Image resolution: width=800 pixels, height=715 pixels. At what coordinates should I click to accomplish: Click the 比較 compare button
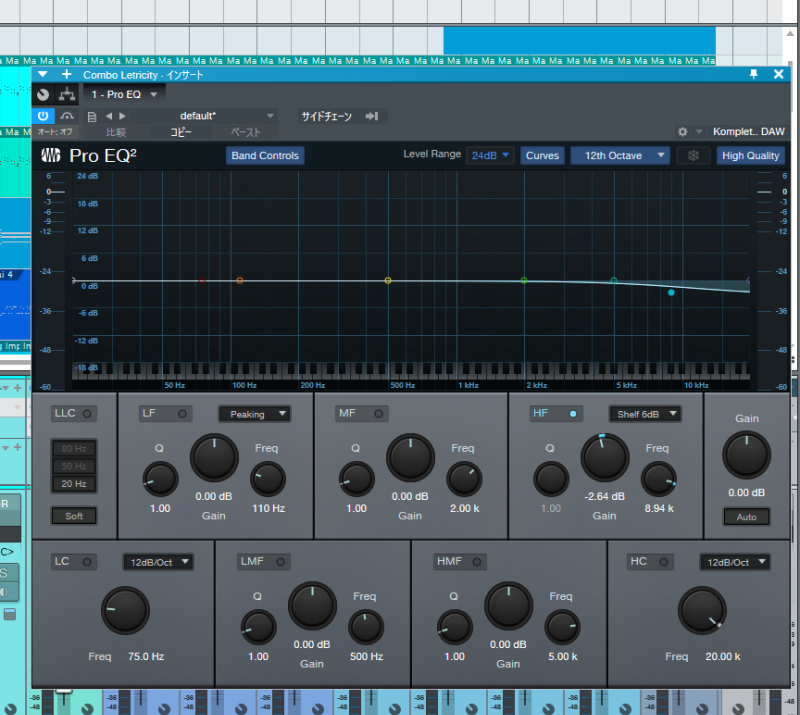click(x=116, y=133)
